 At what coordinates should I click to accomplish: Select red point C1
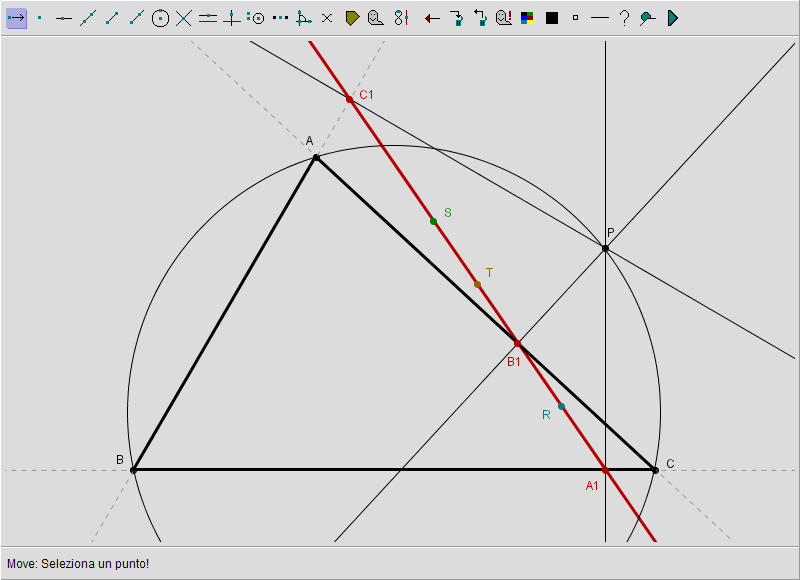349,99
